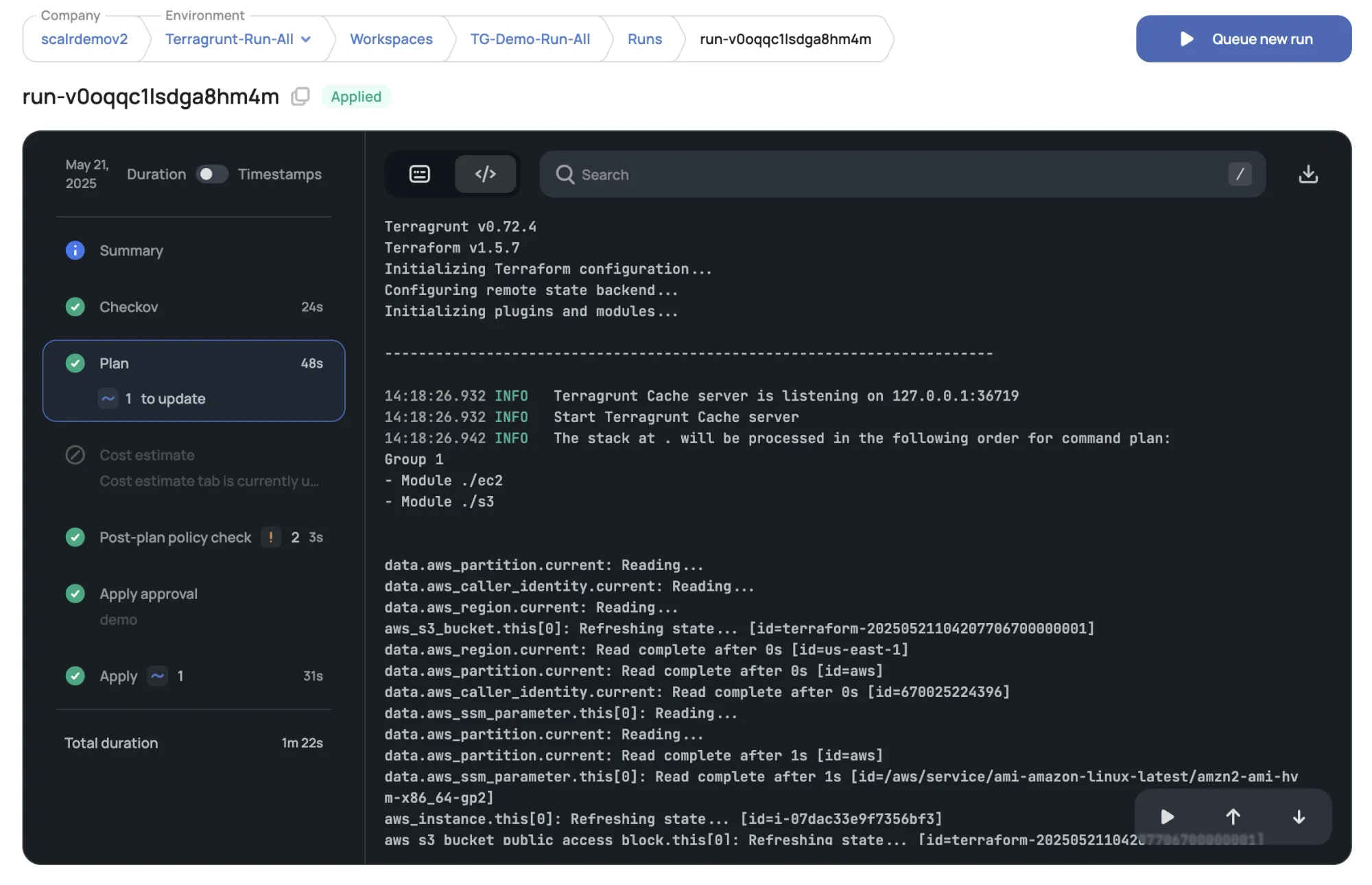Image resolution: width=1372 pixels, height=885 pixels.
Task: Open the Summary step
Action: click(x=131, y=250)
